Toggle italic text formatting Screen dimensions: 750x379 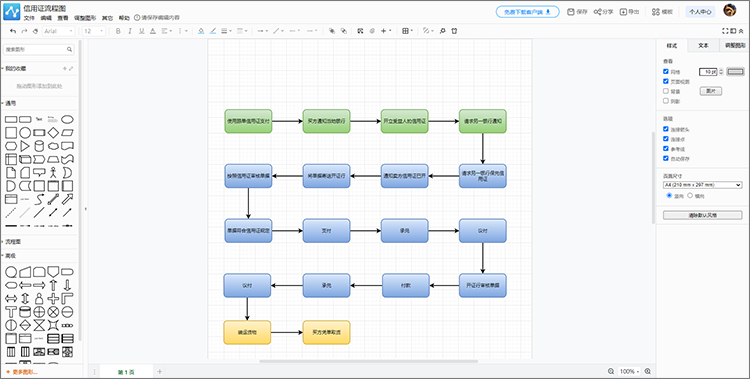click(130, 31)
